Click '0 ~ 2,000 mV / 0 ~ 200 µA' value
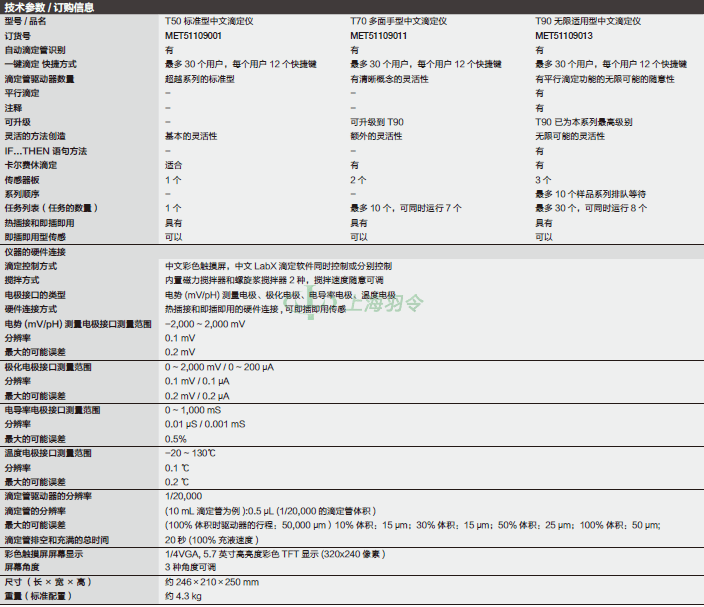This screenshot has height=607, width=704. [219, 367]
